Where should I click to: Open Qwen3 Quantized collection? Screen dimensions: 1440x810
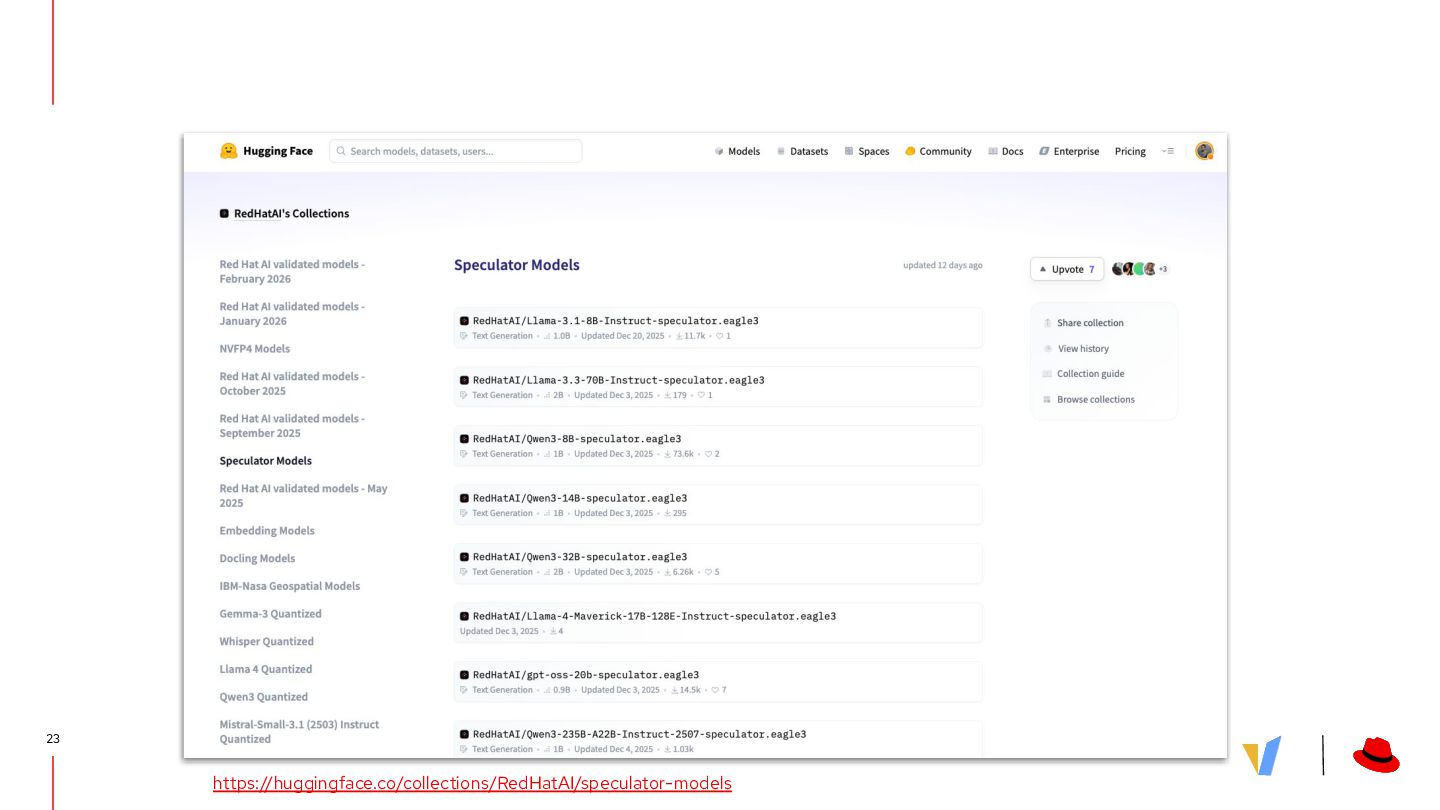[x=264, y=697]
